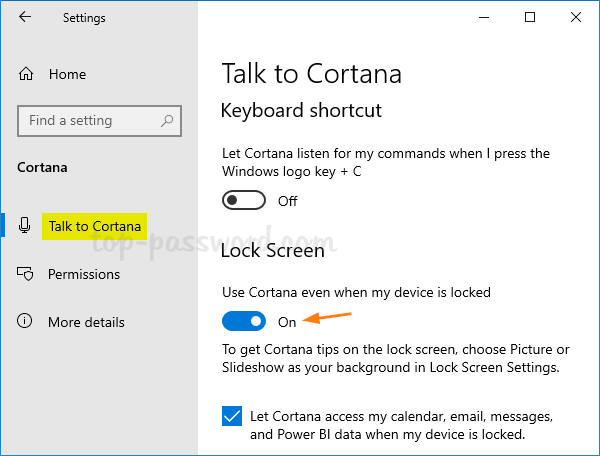Click the back arrow in Settings

(25, 17)
